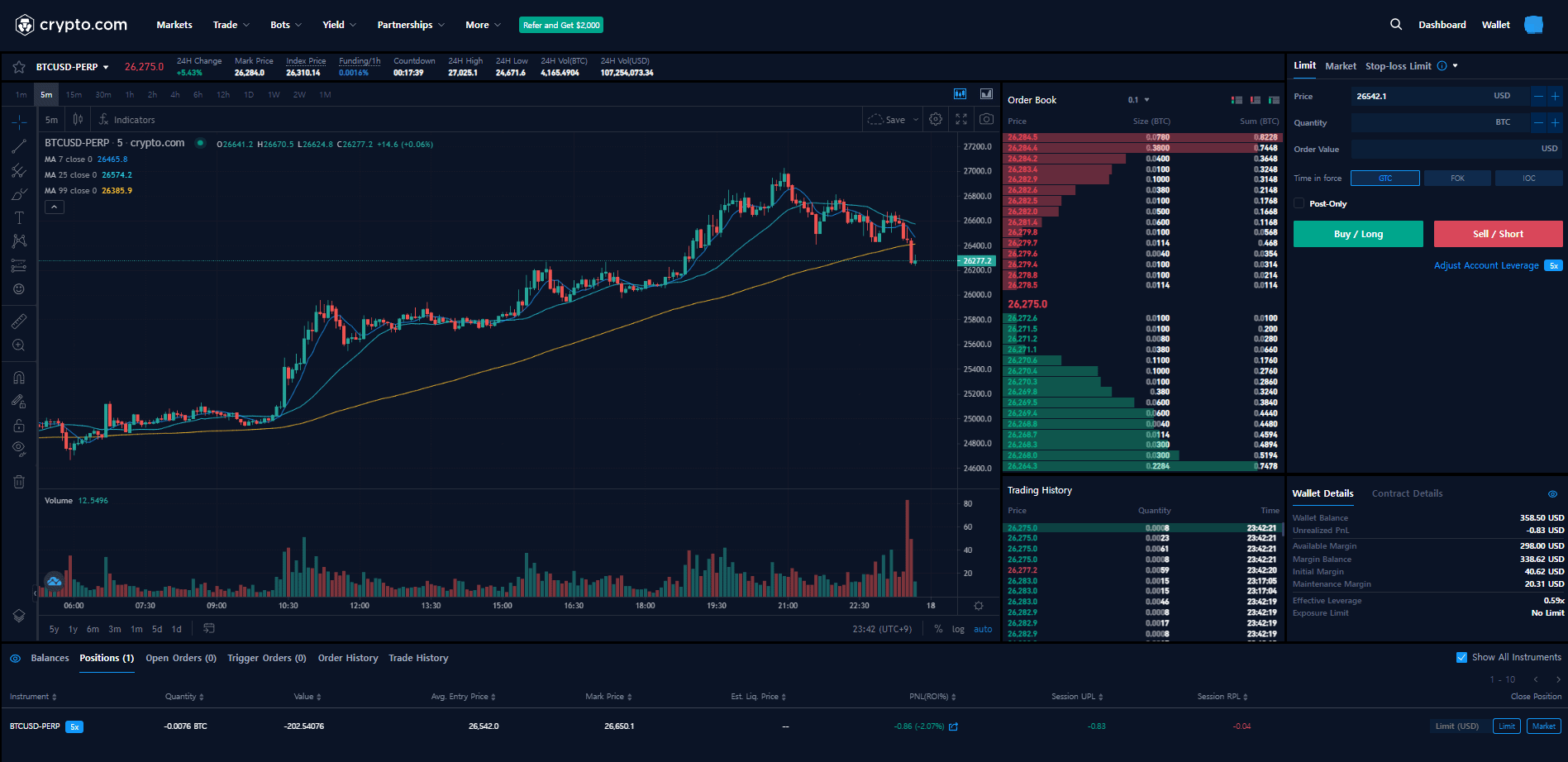Open chart settings gear icon
This screenshot has width=1568, height=762.
pos(936,120)
